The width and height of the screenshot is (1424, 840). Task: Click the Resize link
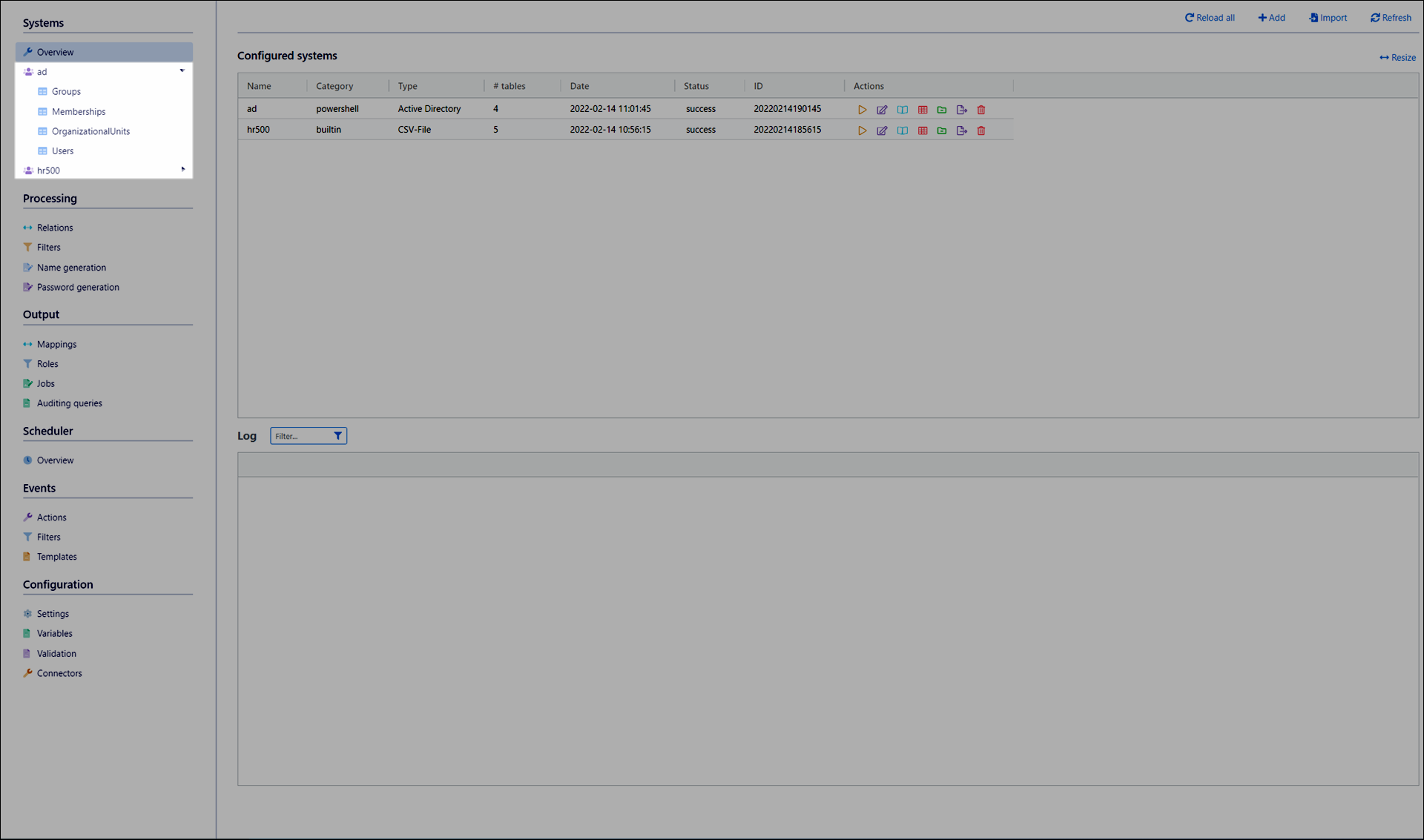[1397, 58]
